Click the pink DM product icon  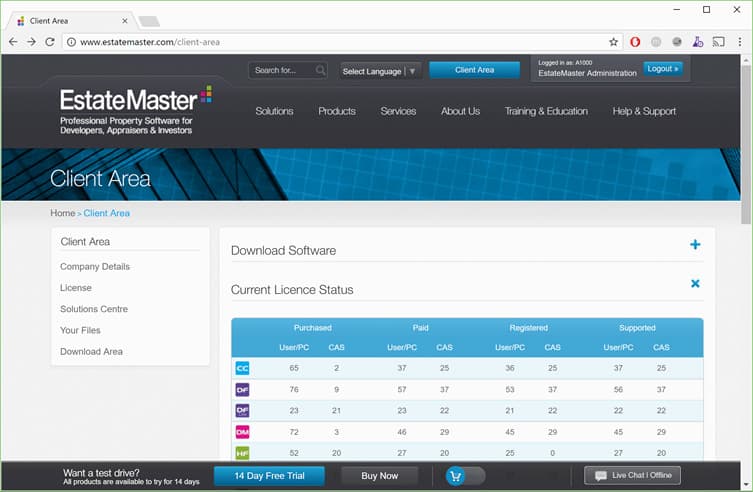coord(242,432)
